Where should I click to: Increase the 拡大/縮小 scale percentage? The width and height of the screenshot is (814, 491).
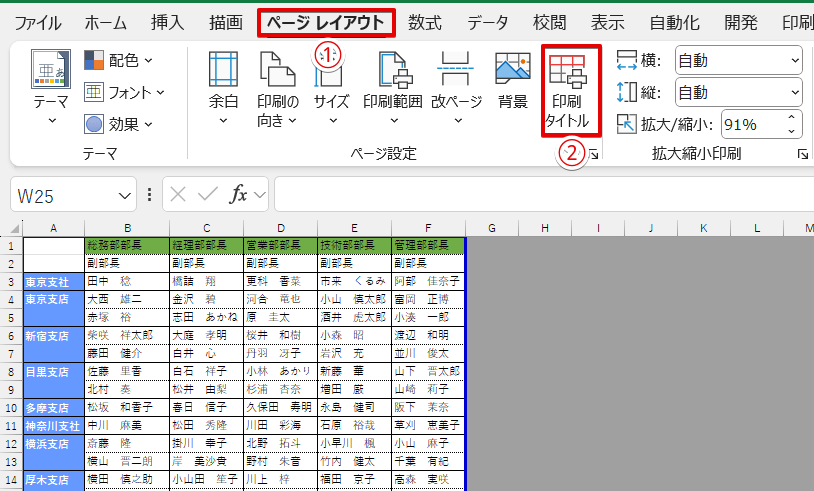point(791,117)
